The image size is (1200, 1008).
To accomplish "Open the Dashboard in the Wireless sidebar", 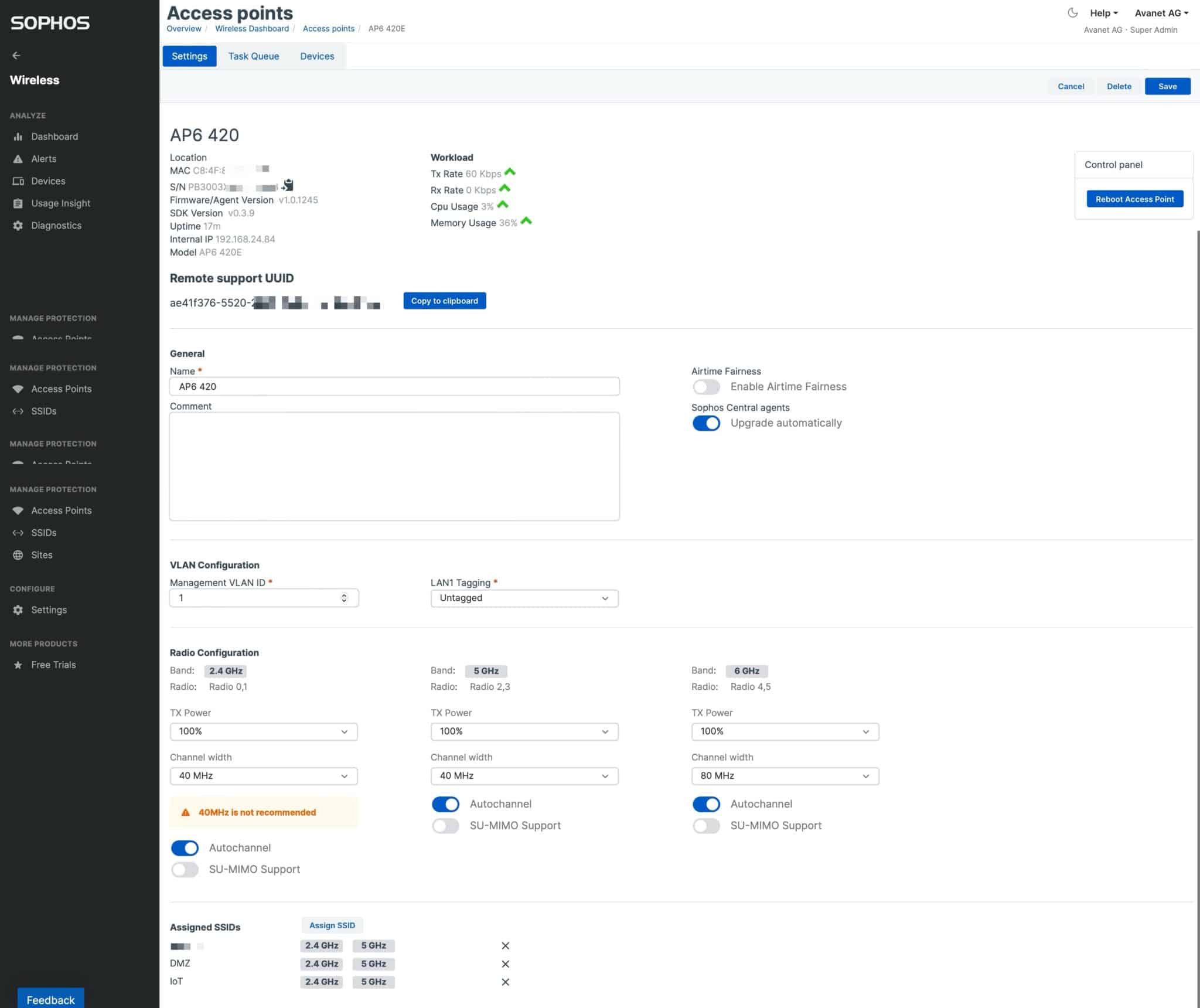I will [x=54, y=136].
